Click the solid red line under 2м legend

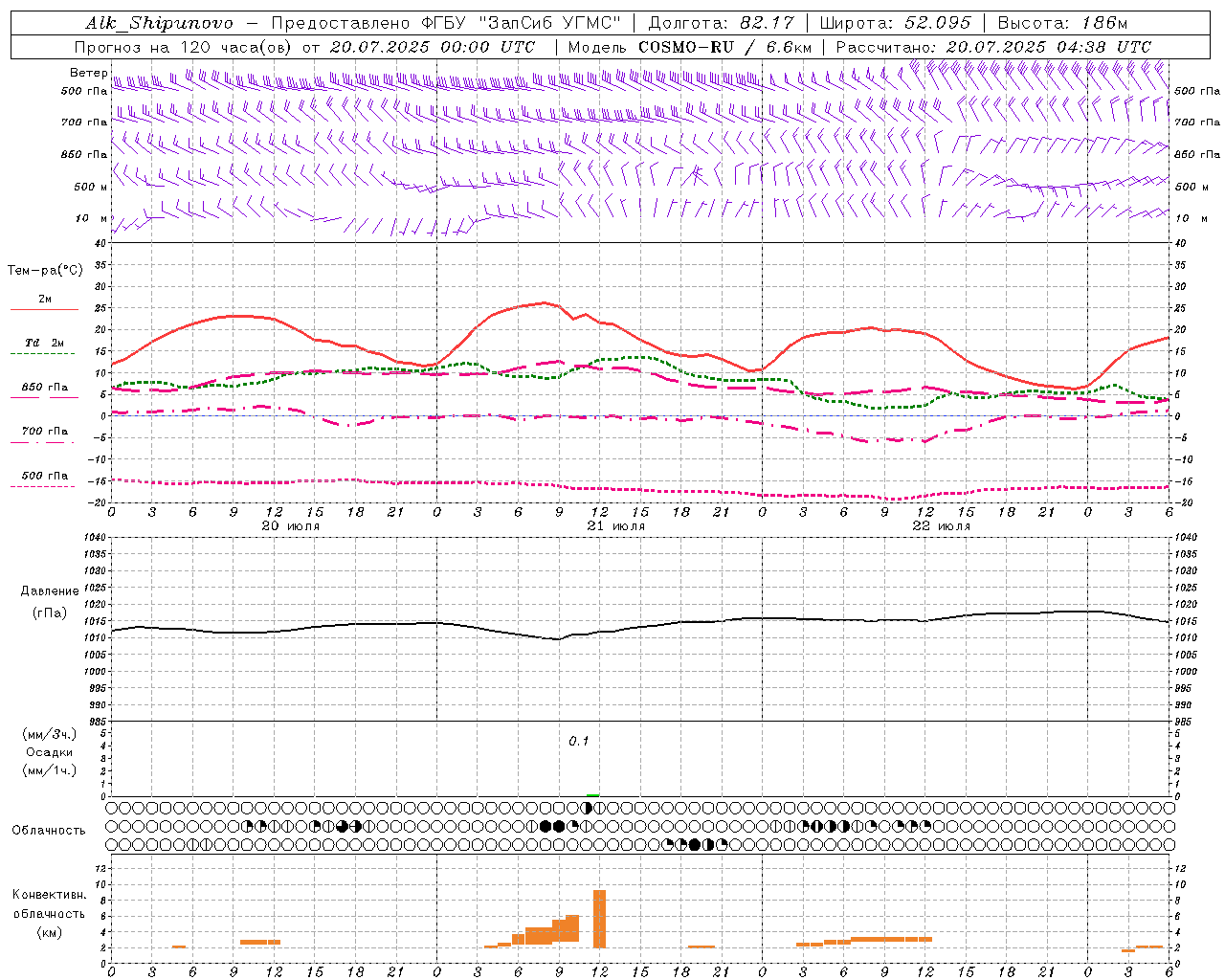point(44,310)
